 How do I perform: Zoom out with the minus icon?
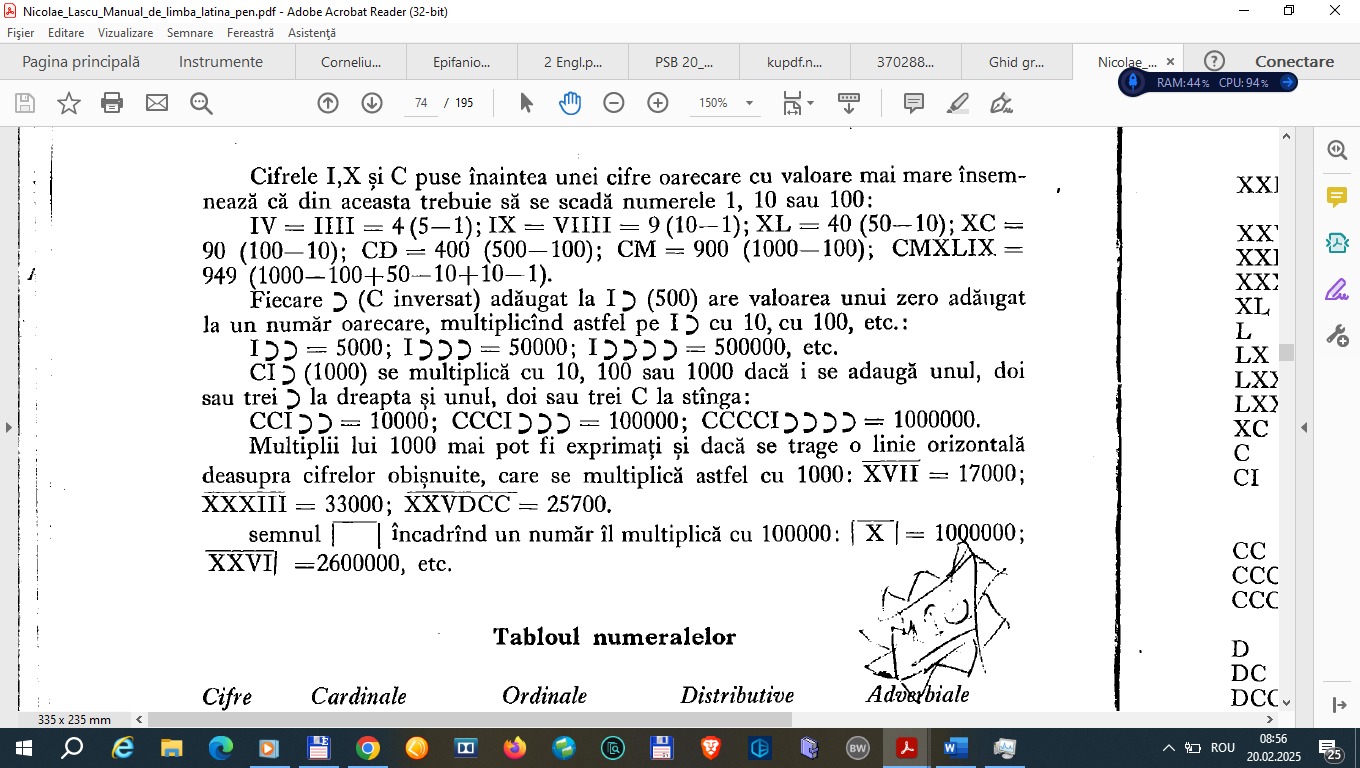point(614,103)
